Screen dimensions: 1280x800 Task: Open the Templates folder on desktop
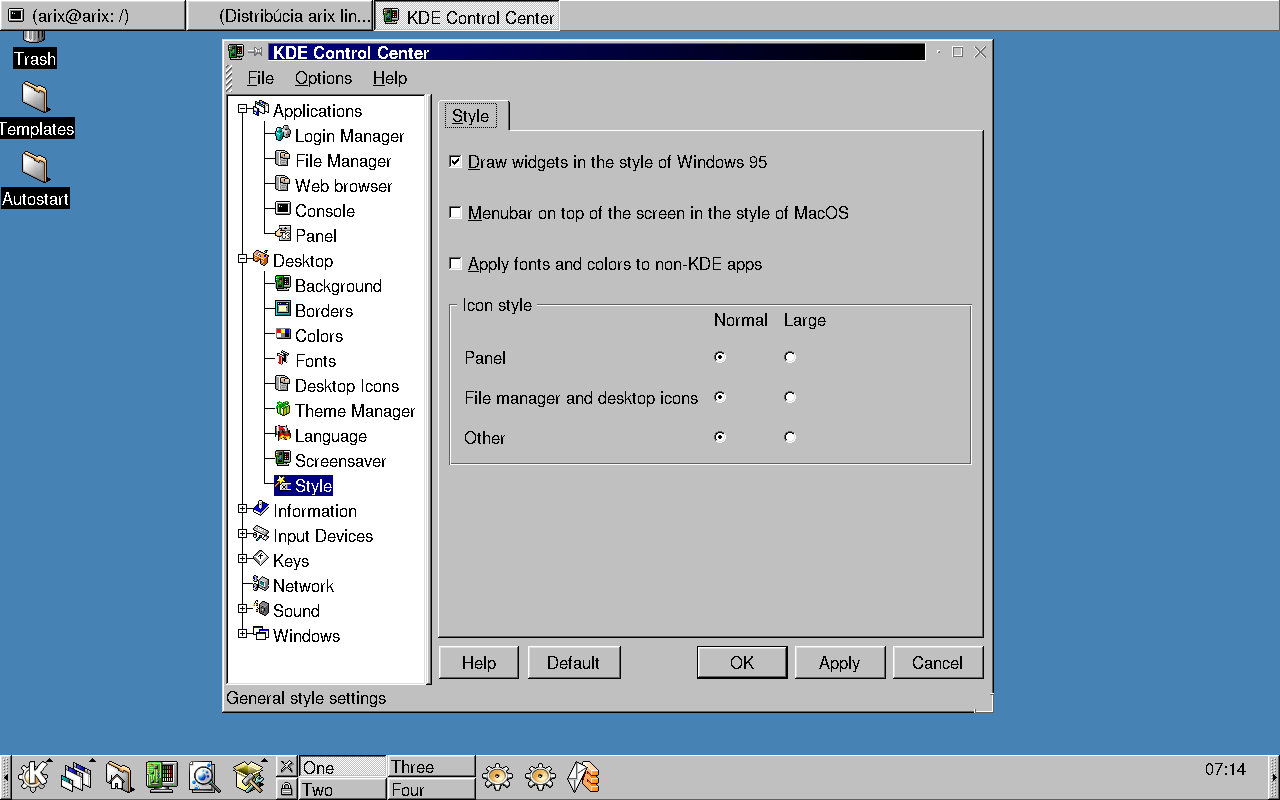coord(35,110)
